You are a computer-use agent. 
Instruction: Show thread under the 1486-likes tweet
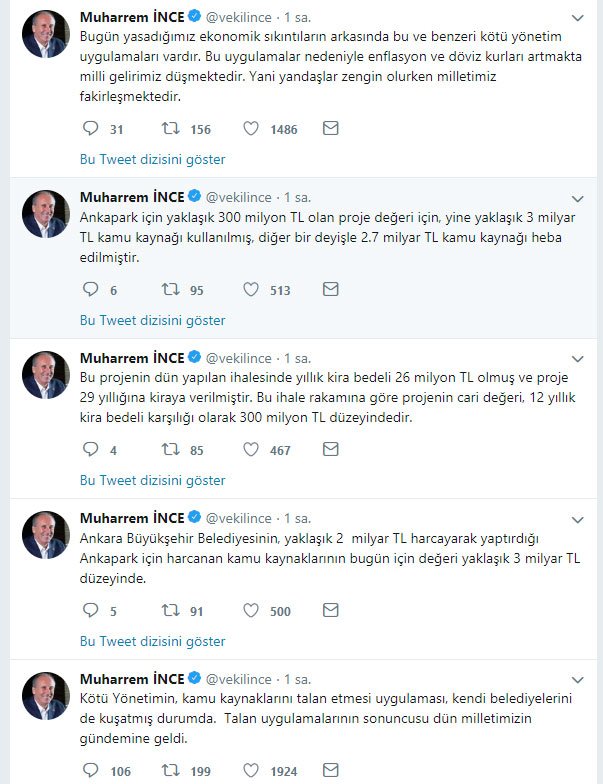tap(152, 160)
